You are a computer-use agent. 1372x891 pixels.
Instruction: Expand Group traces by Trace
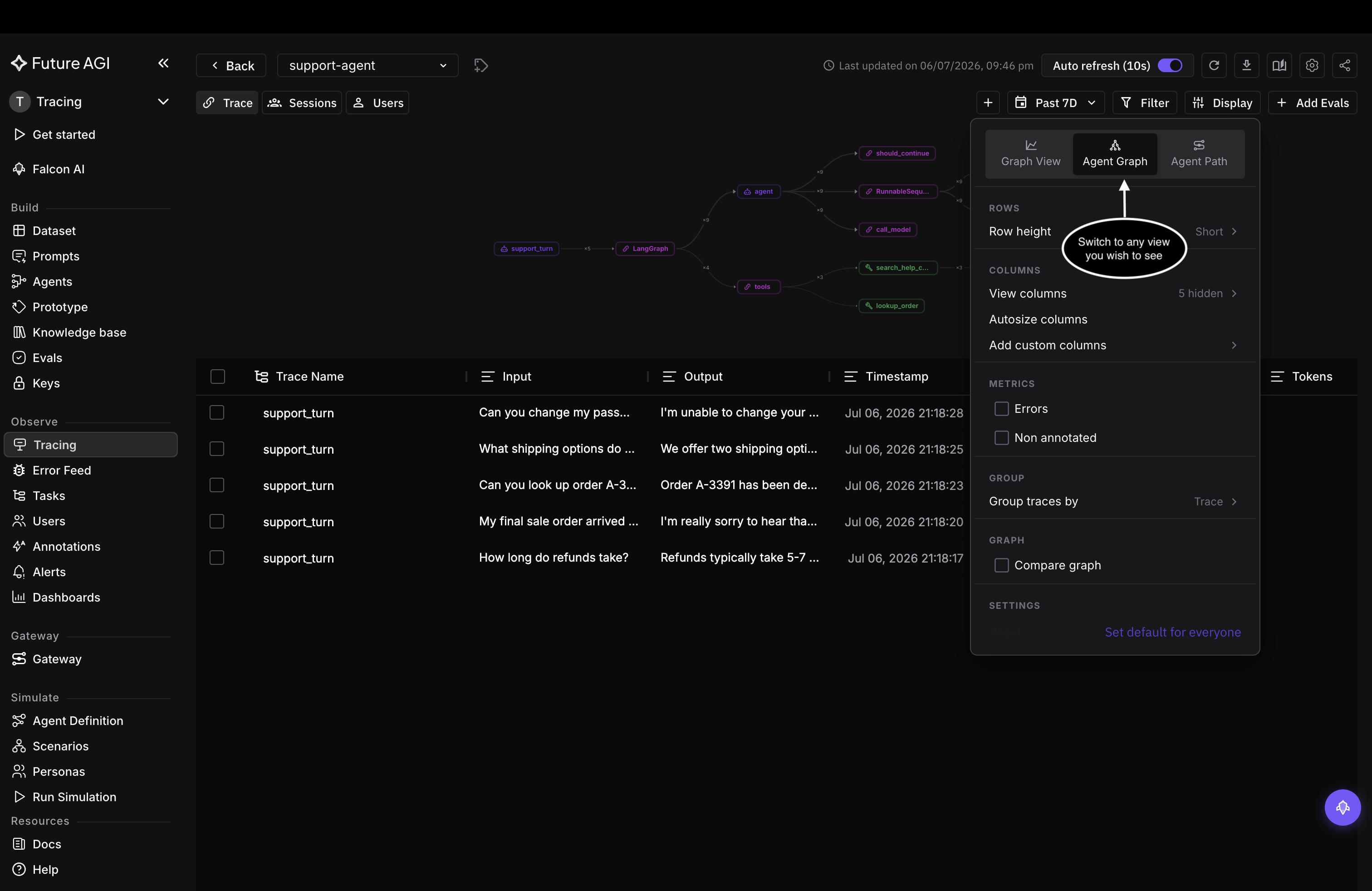coord(1114,501)
